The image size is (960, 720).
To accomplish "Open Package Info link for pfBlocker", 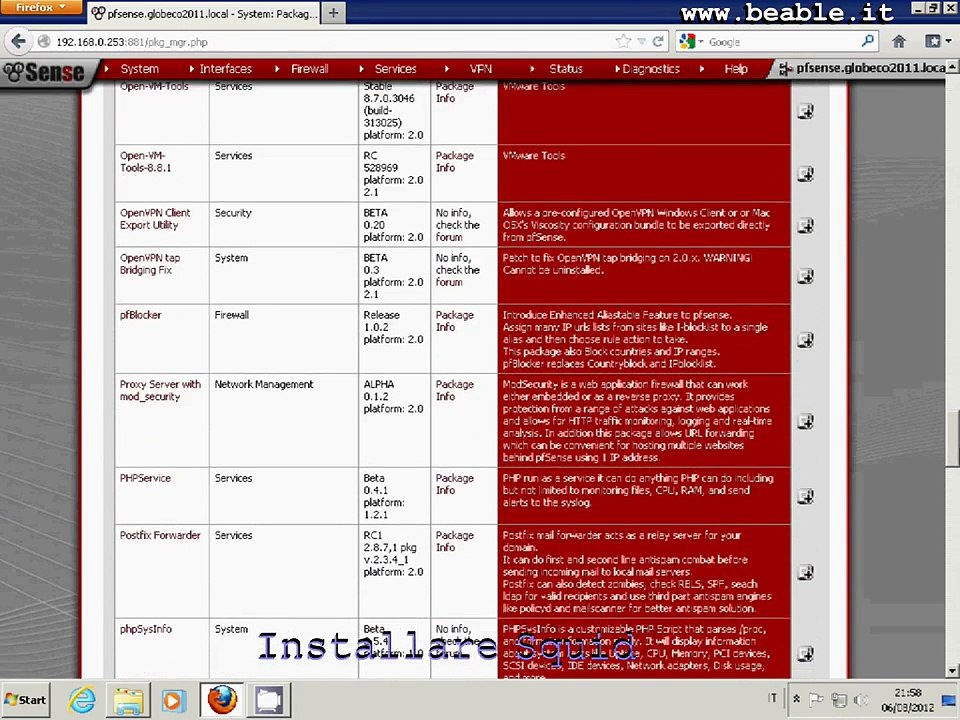I will (454, 321).
